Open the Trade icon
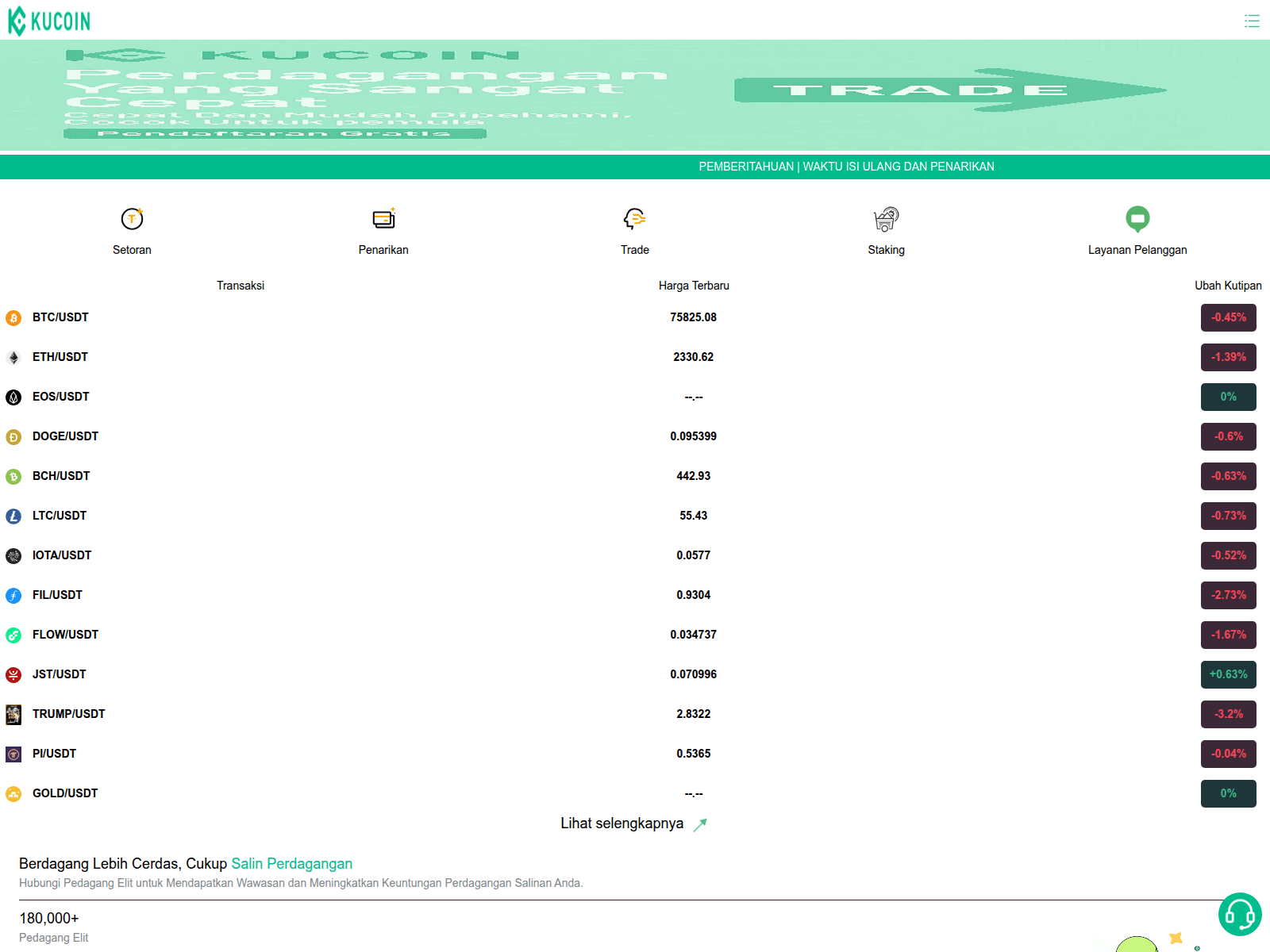 tap(635, 218)
